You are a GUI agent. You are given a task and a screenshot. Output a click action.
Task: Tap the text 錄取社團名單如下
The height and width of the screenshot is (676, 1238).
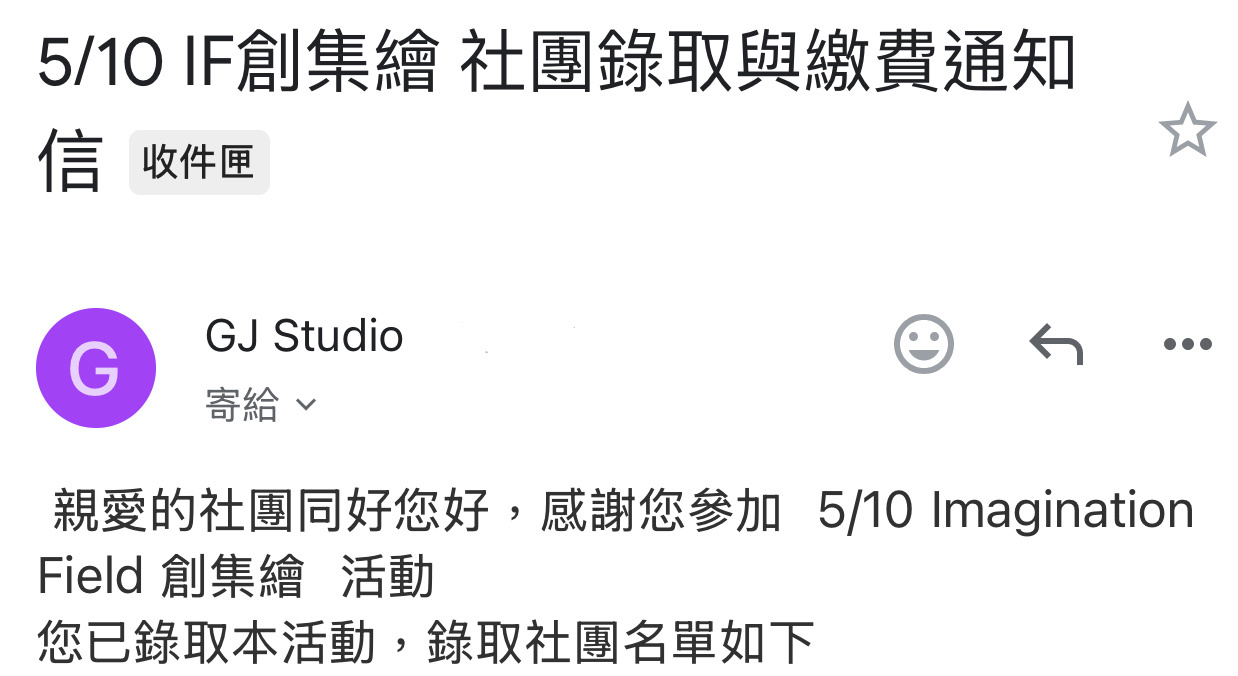pyautogui.click(x=621, y=643)
